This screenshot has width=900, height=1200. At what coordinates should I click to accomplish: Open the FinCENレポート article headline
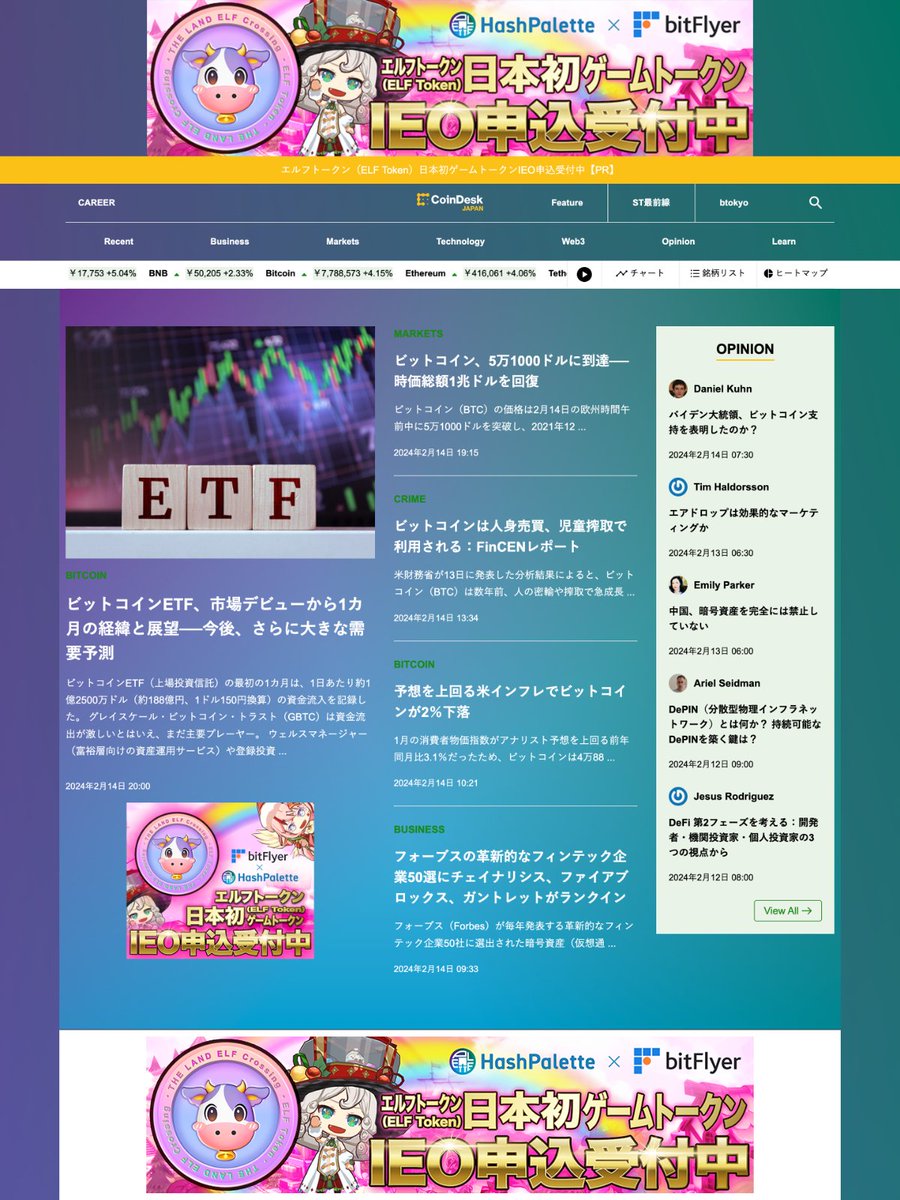[510, 536]
